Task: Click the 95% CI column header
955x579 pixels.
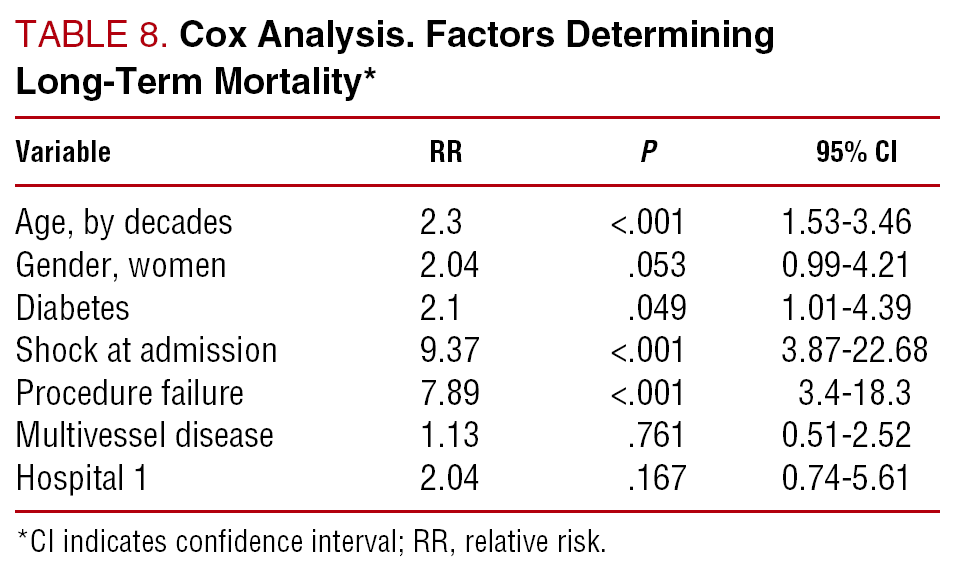Action: point(856,153)
